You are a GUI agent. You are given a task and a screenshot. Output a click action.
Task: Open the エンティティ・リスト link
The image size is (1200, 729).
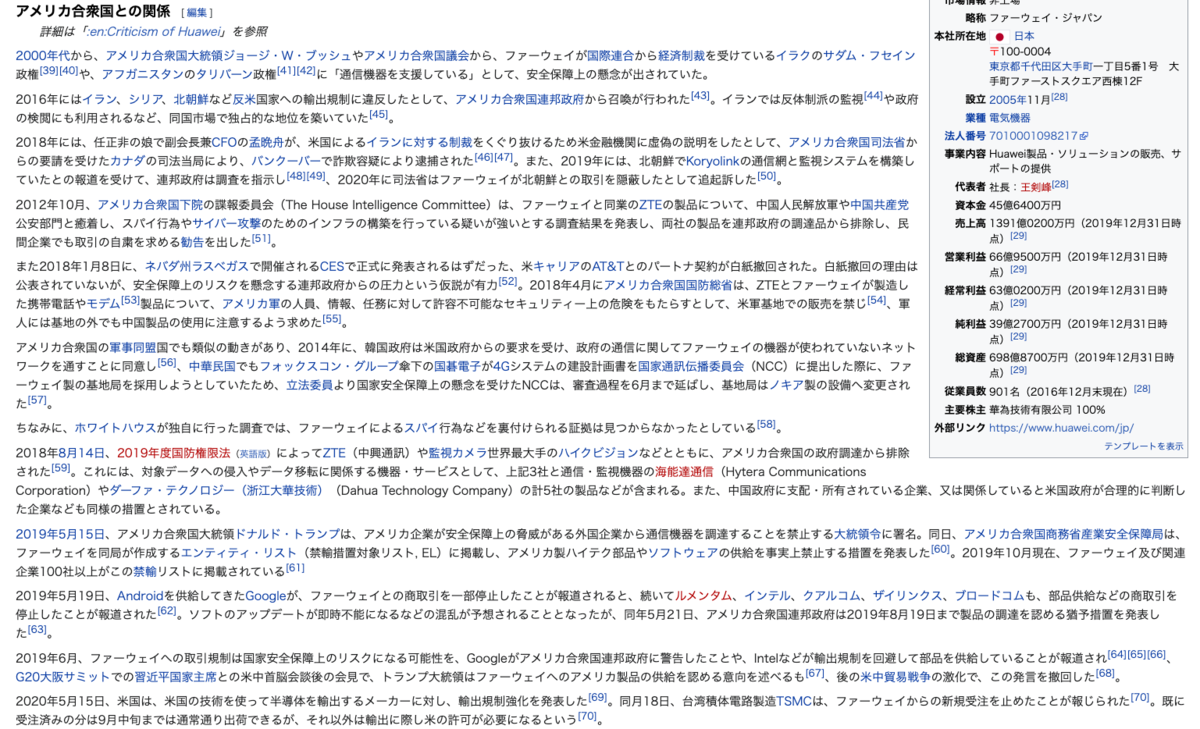(238, 552)
